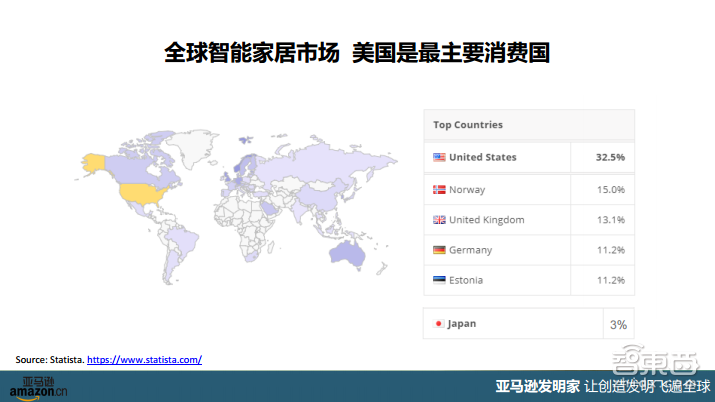Click the Estonia flag icon
The image size is (715, 402).
pos(439,280)
